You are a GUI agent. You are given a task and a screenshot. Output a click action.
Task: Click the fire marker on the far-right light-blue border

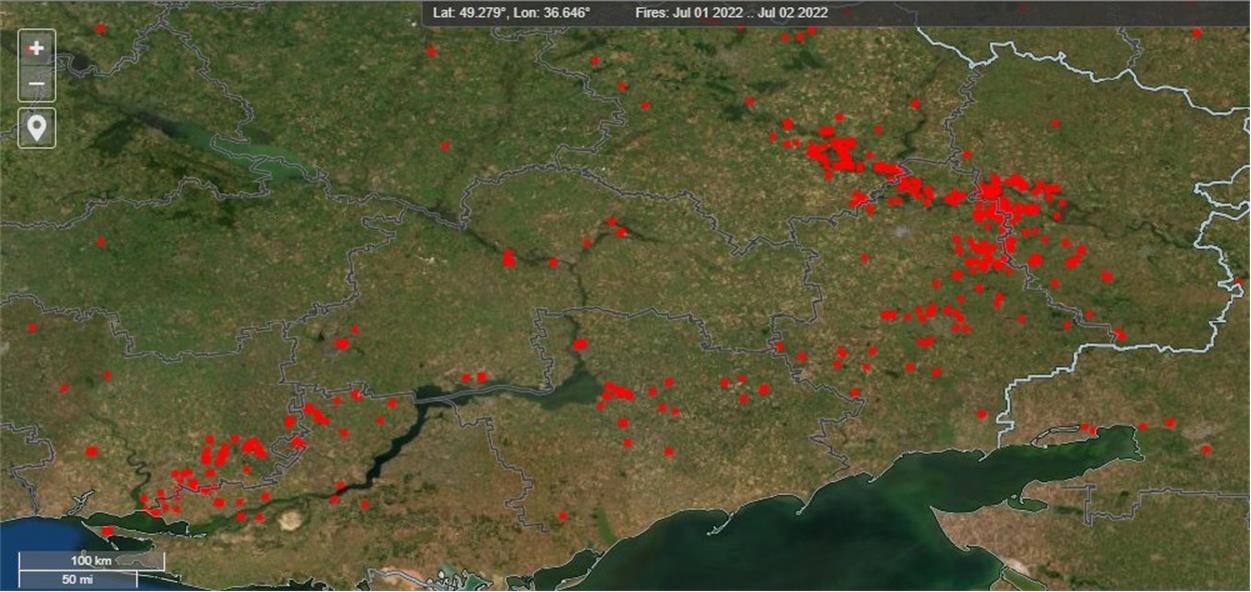coord(1237,281)
